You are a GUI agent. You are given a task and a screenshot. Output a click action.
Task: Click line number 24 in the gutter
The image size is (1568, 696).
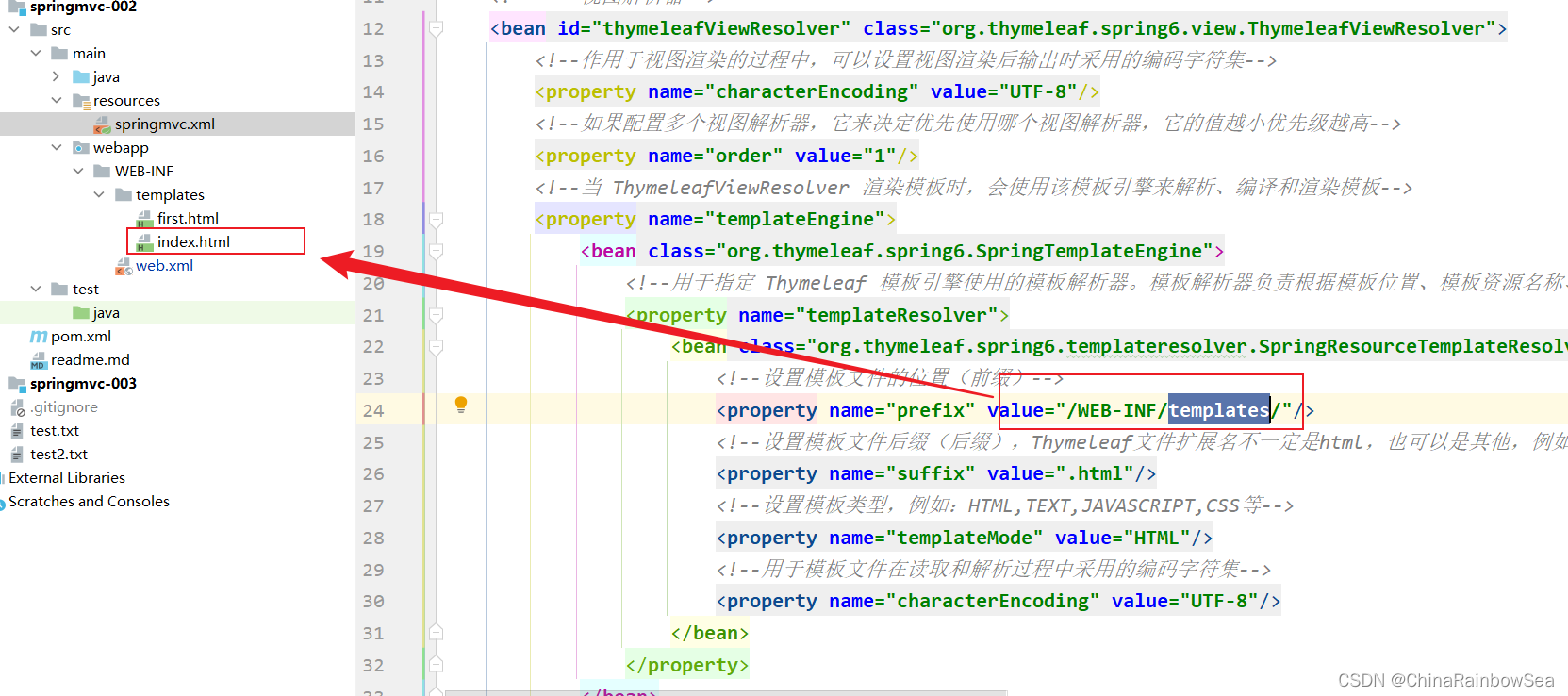click(x=373, y=410)
